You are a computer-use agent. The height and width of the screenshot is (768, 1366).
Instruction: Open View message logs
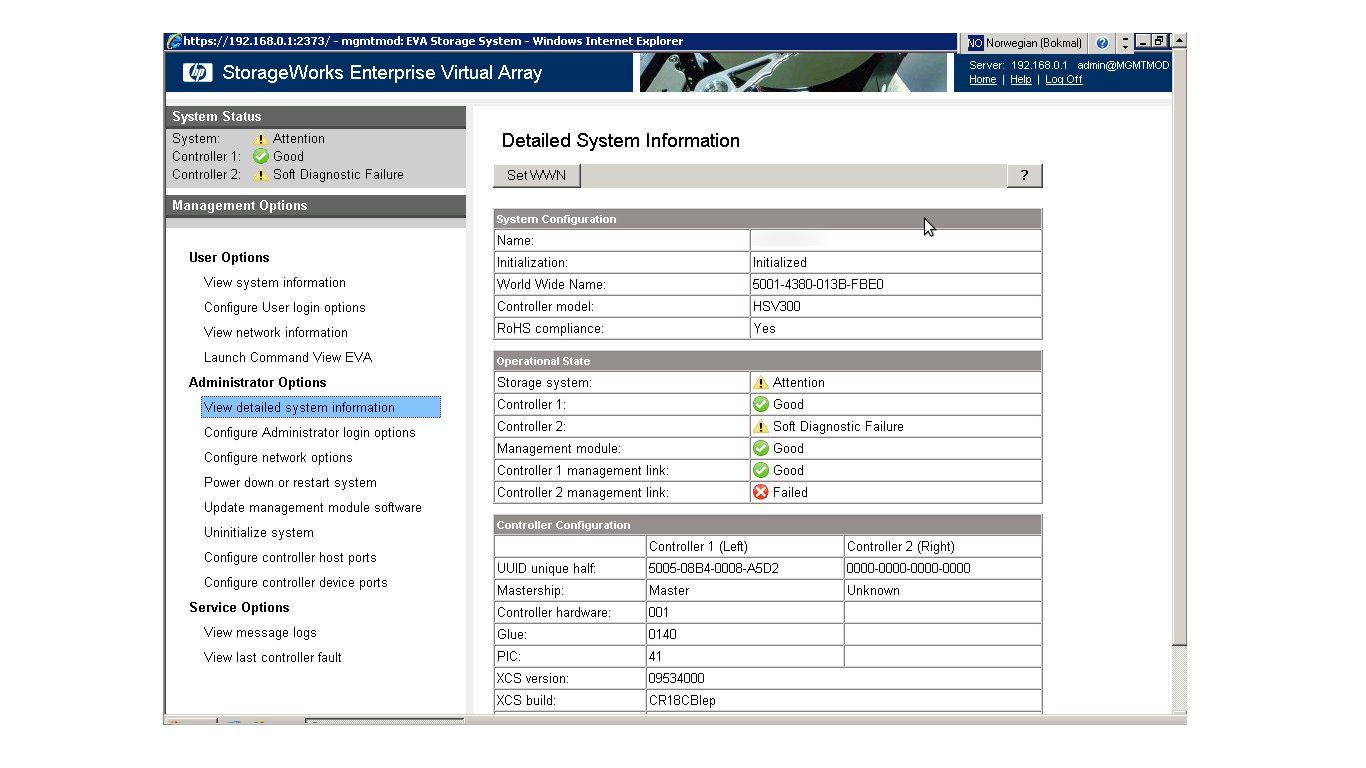260,632
